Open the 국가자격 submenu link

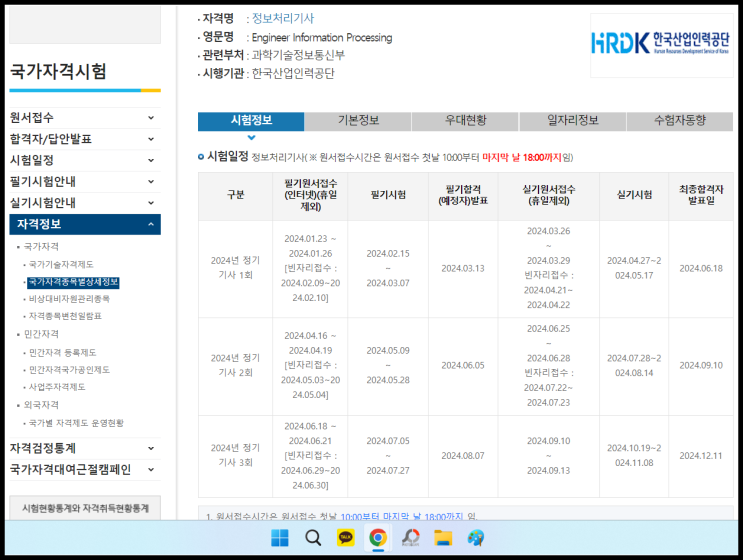41,246
